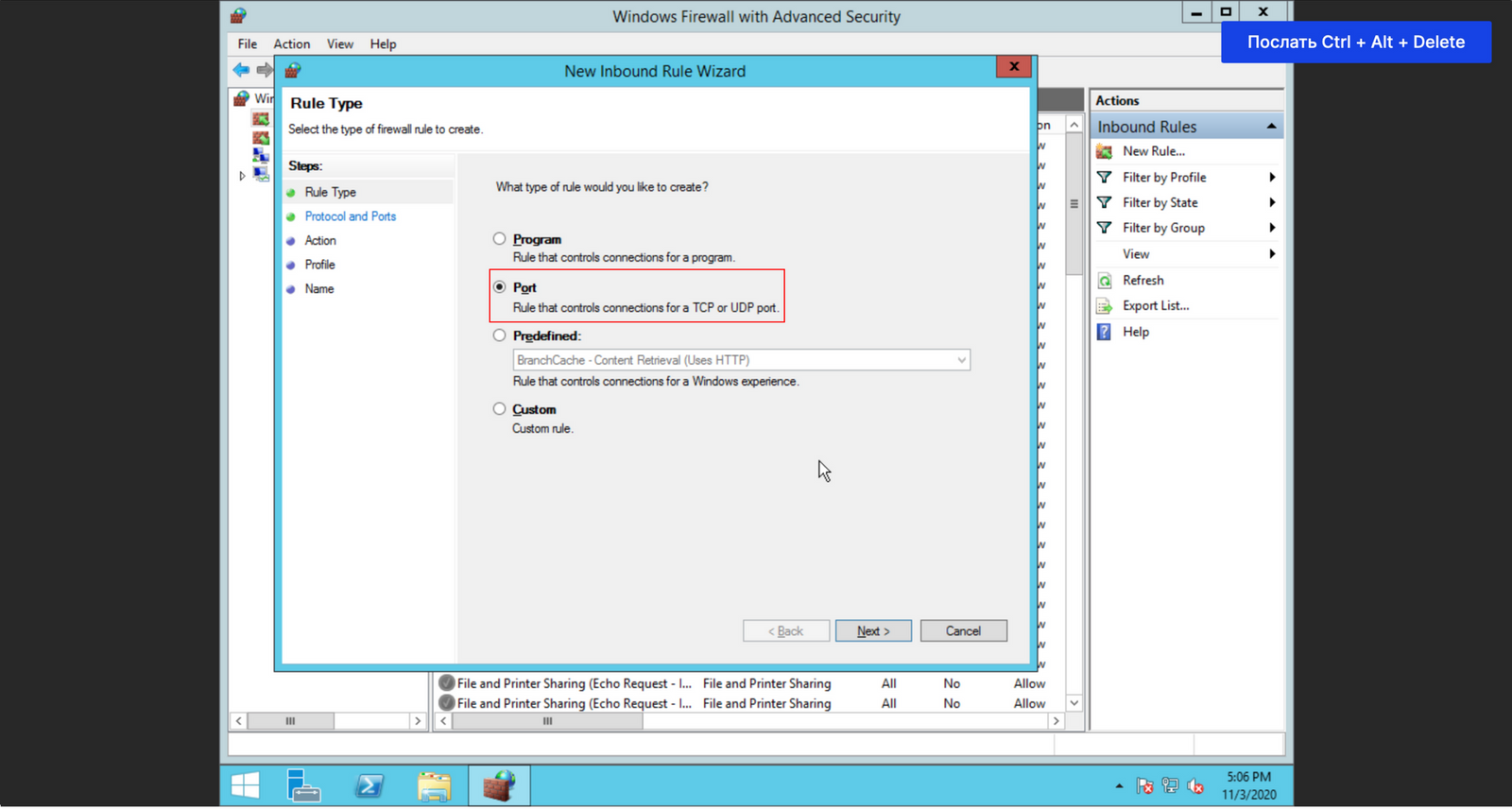
Task: Click the Name step in wizard
Action: point(319,289)
